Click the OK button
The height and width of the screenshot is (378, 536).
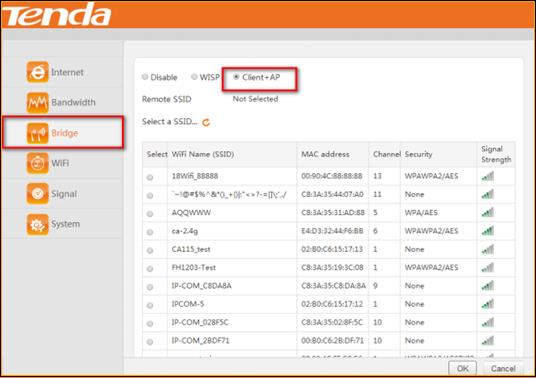click(x=463, y=368)
